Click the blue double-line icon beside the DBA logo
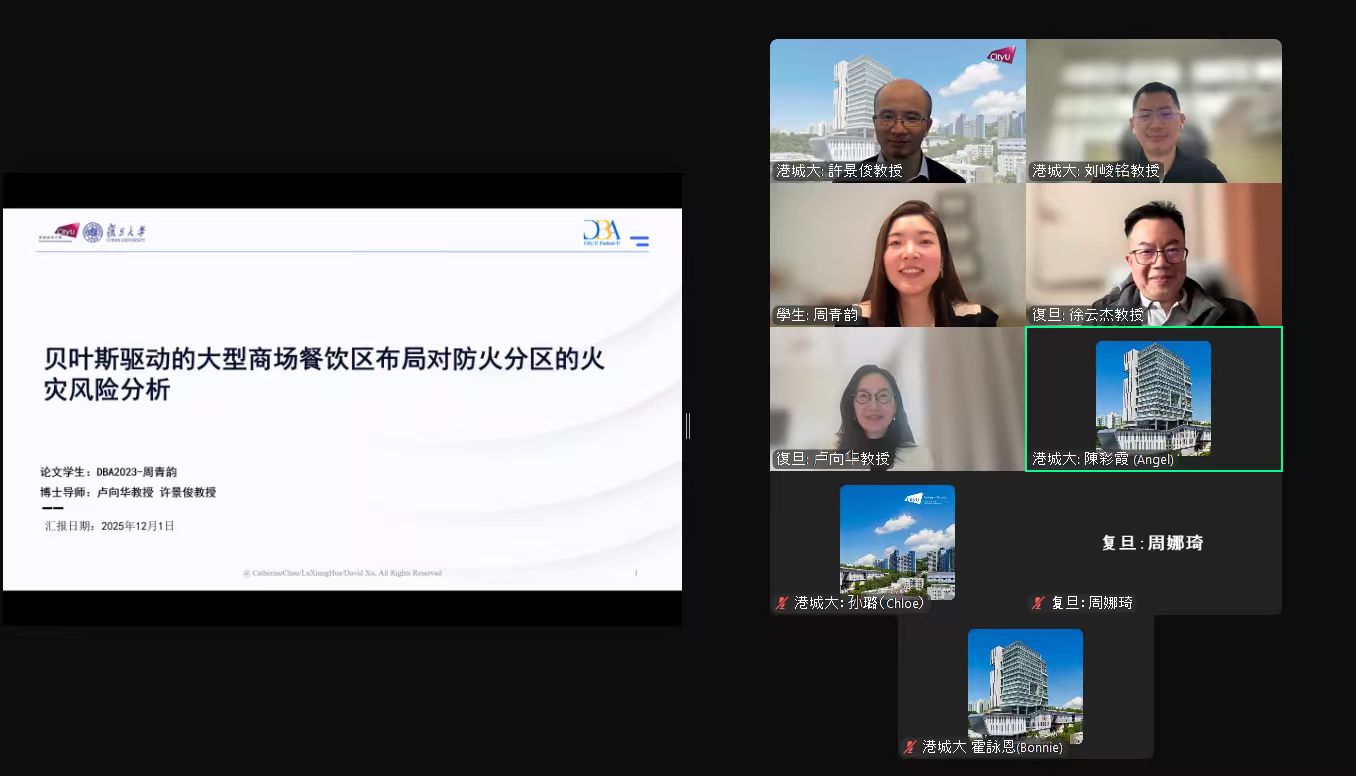 point(640,241)
